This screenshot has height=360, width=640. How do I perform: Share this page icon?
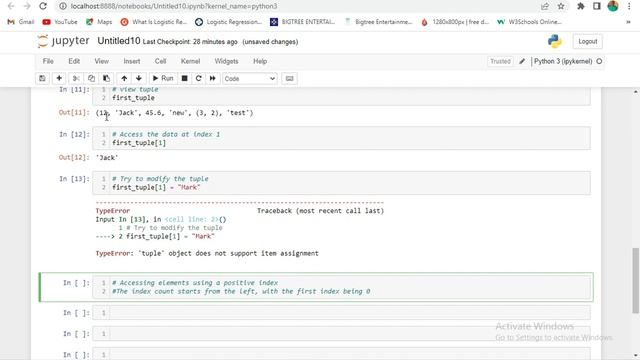[545, 6]
